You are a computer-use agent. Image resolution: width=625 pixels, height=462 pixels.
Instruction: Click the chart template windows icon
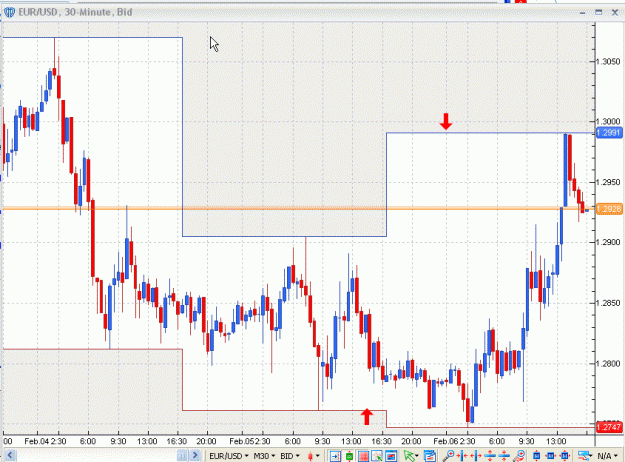tap(430, 456)
